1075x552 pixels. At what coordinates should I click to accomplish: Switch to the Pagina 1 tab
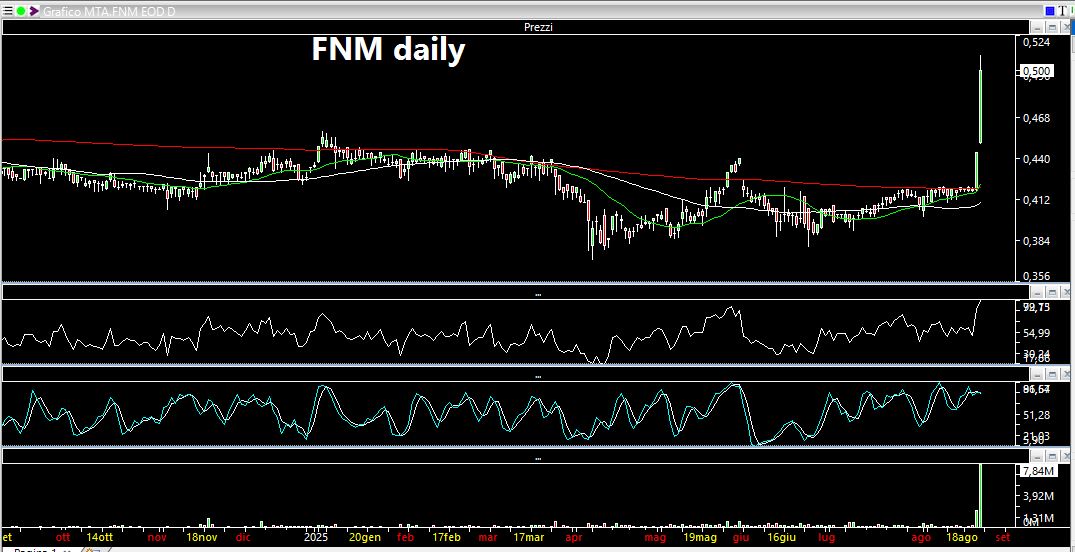(x=40, y=549)
